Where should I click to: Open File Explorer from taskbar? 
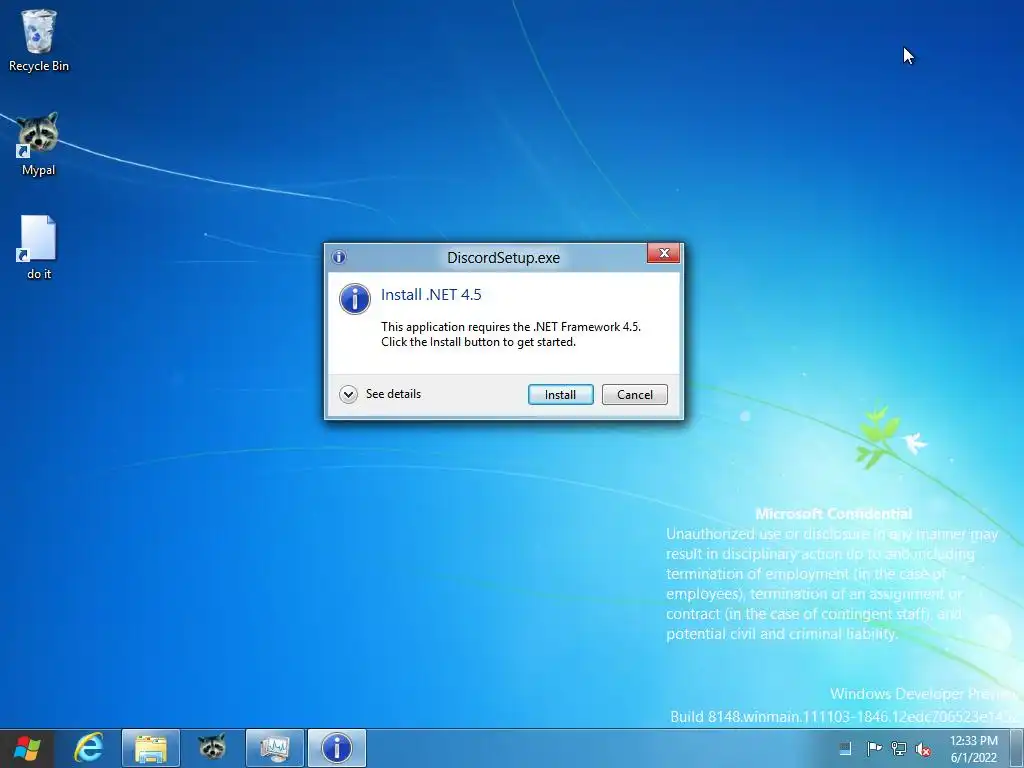tap(151, 748)
